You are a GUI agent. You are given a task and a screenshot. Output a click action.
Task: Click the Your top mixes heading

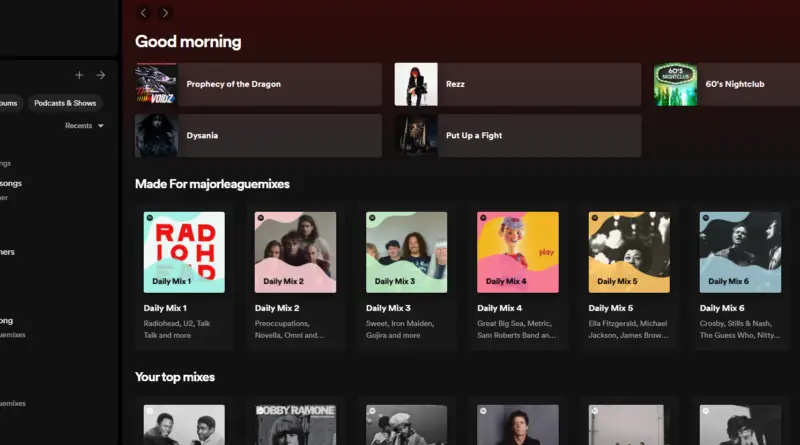[175, 377]
